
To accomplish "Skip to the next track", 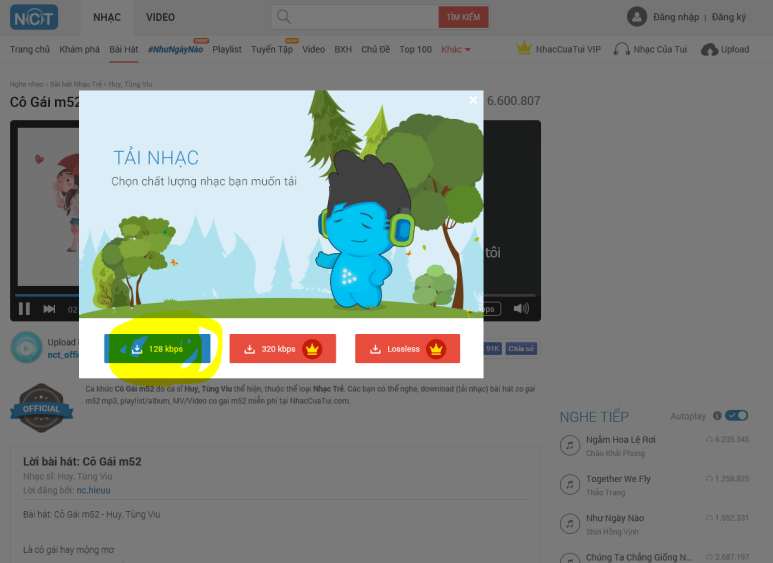I will (x=49, y=309).
